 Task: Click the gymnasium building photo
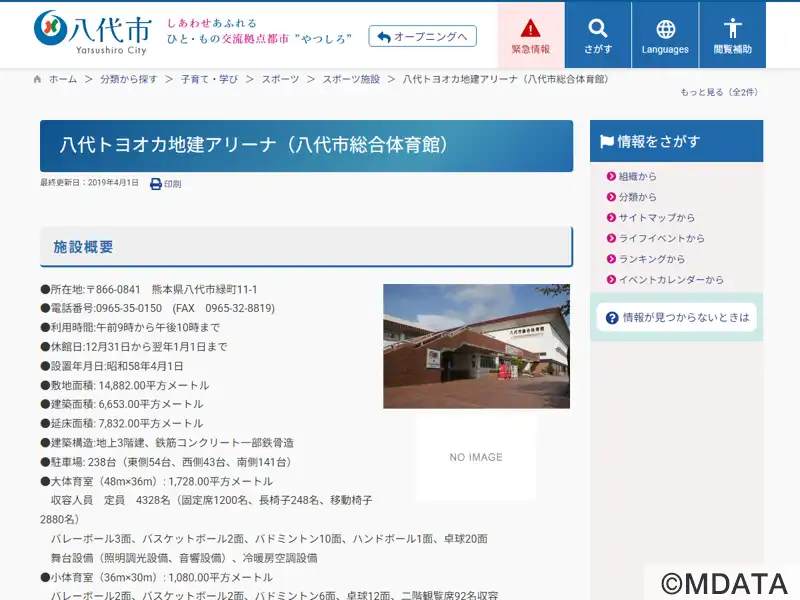[477, 346]
